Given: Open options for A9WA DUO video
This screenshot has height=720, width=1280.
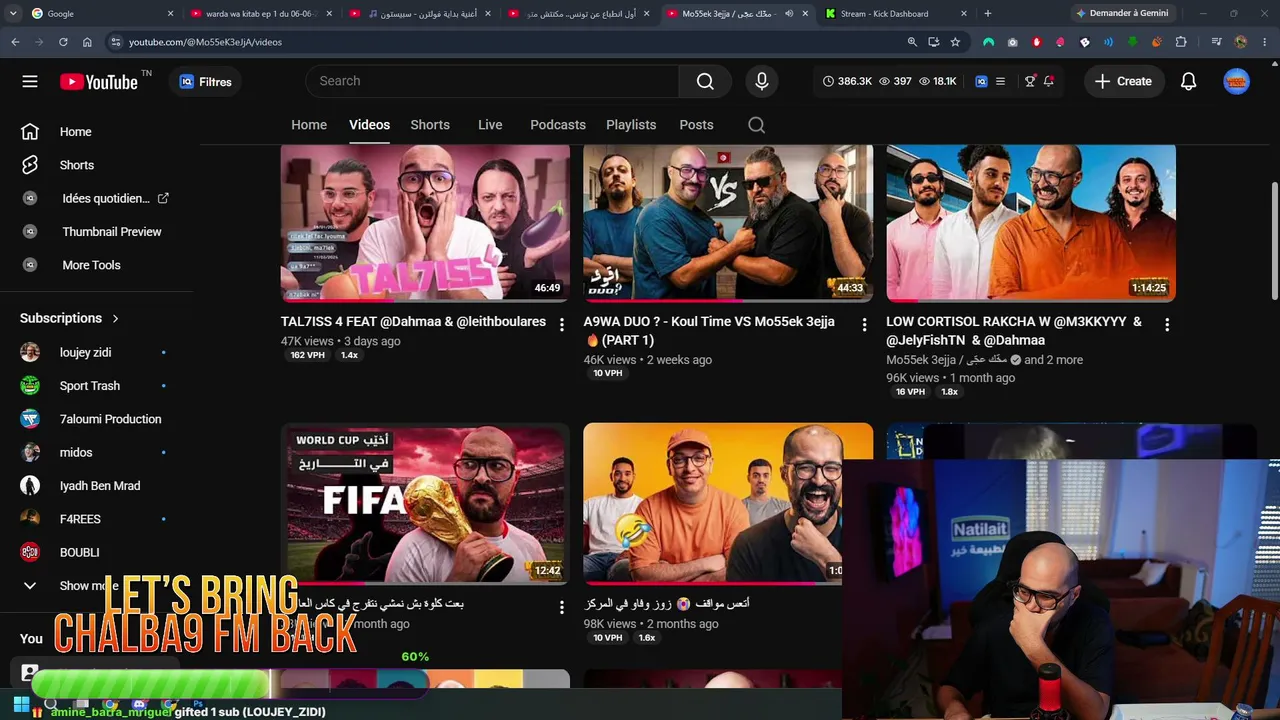Looking at the screenshot, I should (865, 324).
